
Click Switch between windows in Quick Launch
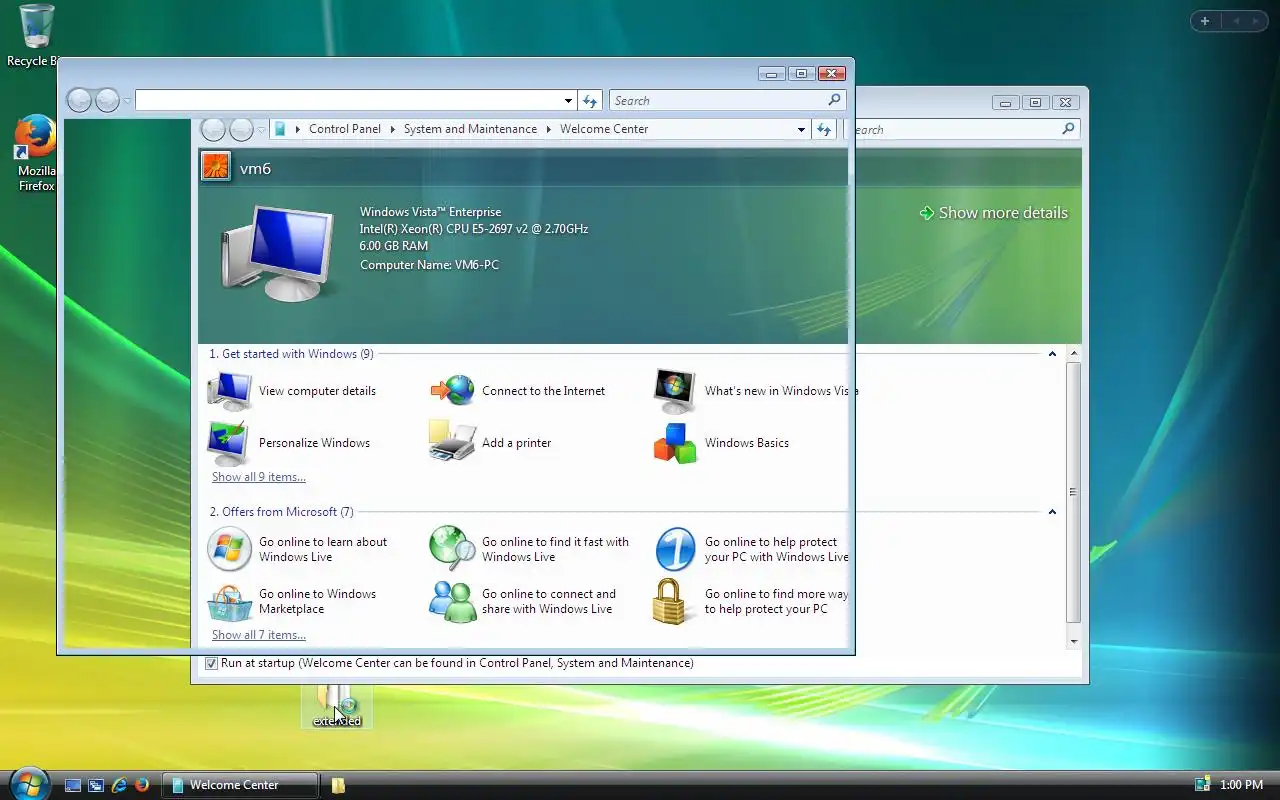[96, 785]
